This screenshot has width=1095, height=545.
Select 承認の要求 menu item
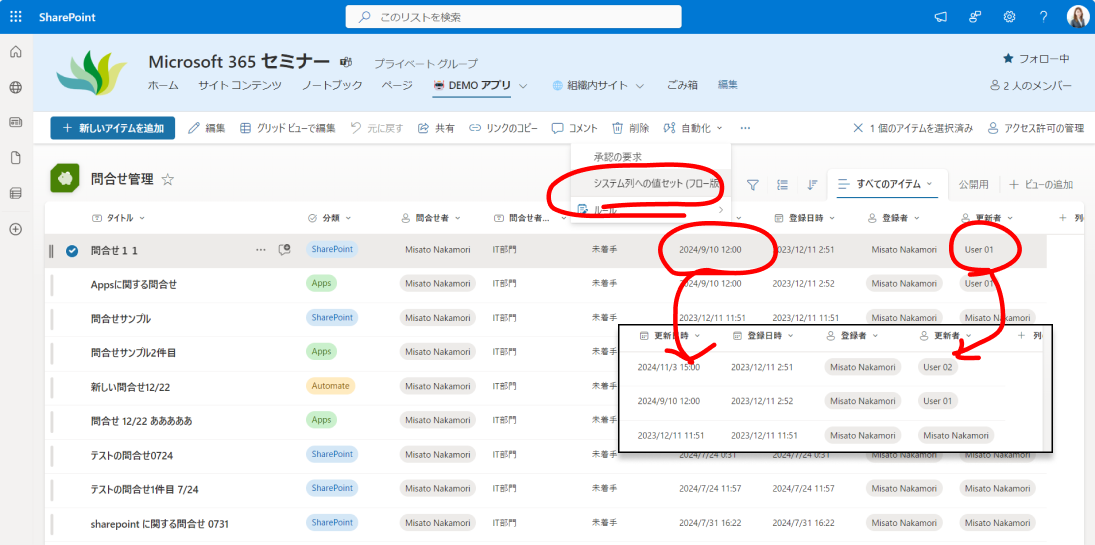tap(651, 157)
